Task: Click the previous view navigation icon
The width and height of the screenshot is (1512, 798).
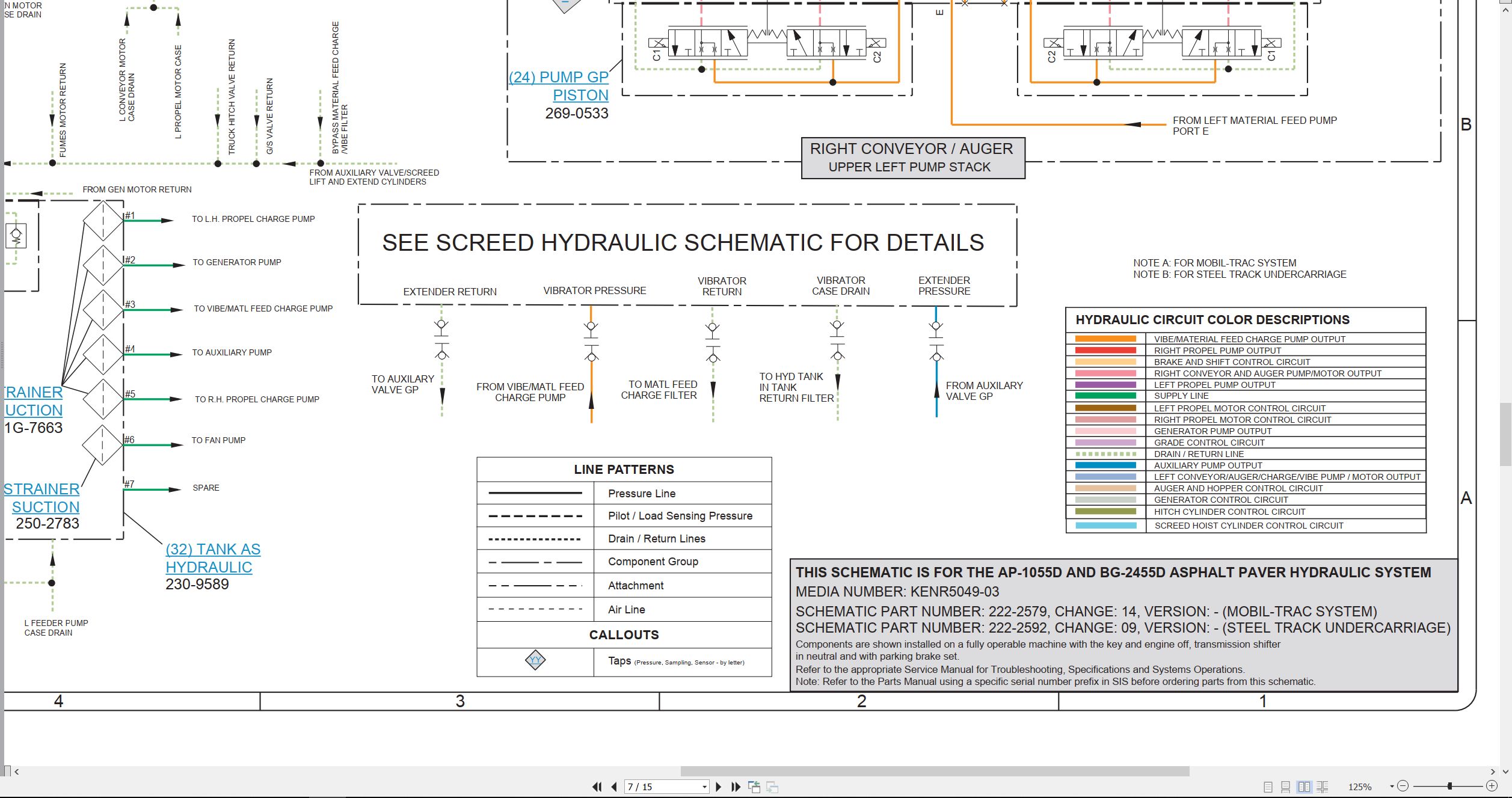Action: tap(754, 787)
